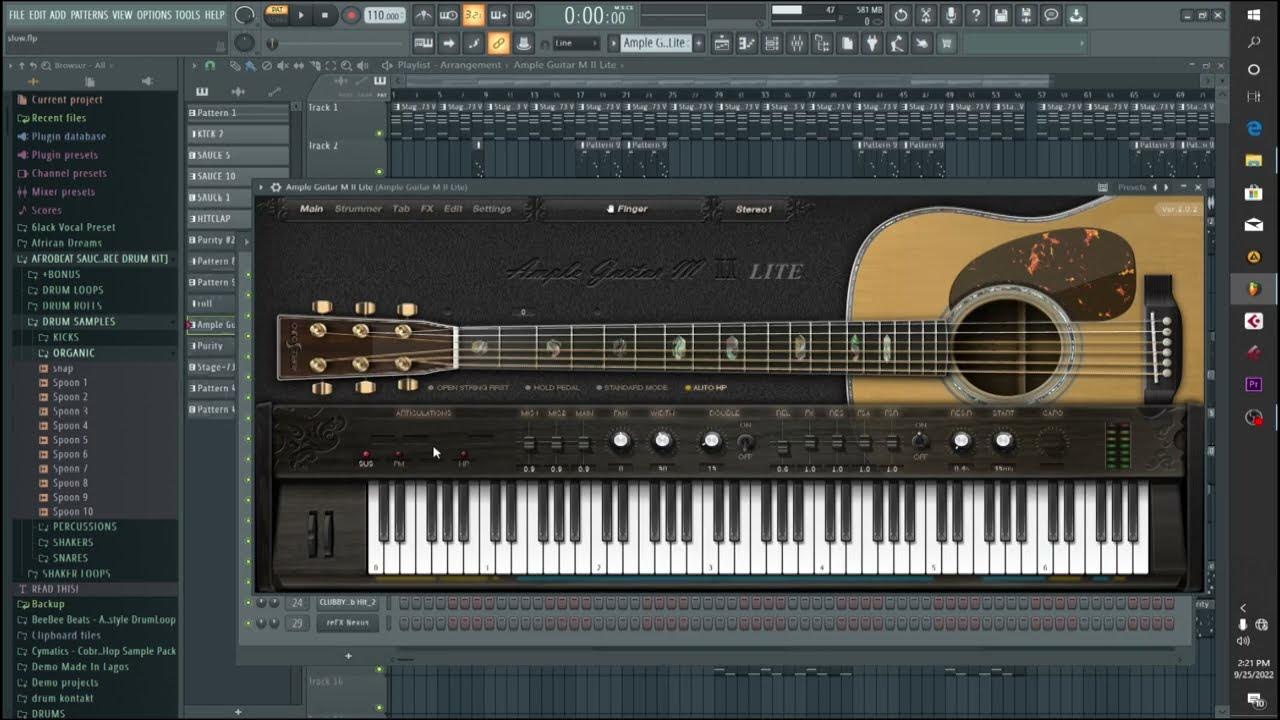The image size is (1280, 720).
Task: Select SAUCE 5 in the pattern list
Action: coord(238,155)
